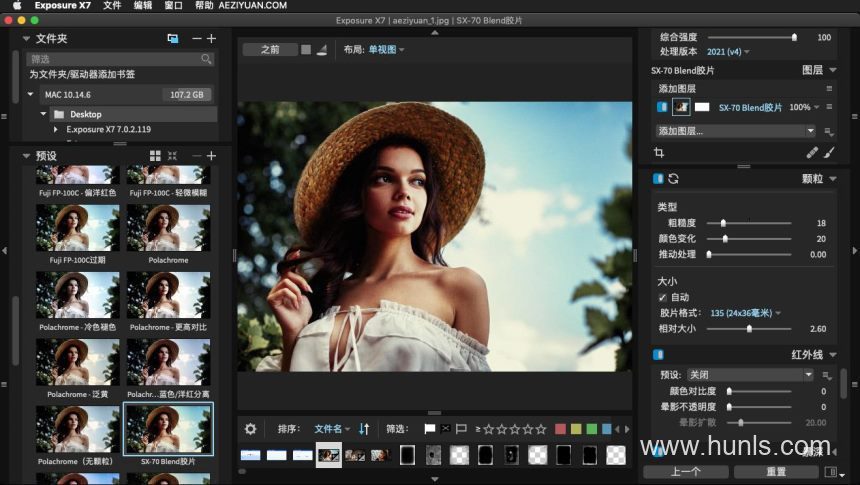
Task: Open the infrared 预设 关闭 dropdown
Action: pos(750,375)
